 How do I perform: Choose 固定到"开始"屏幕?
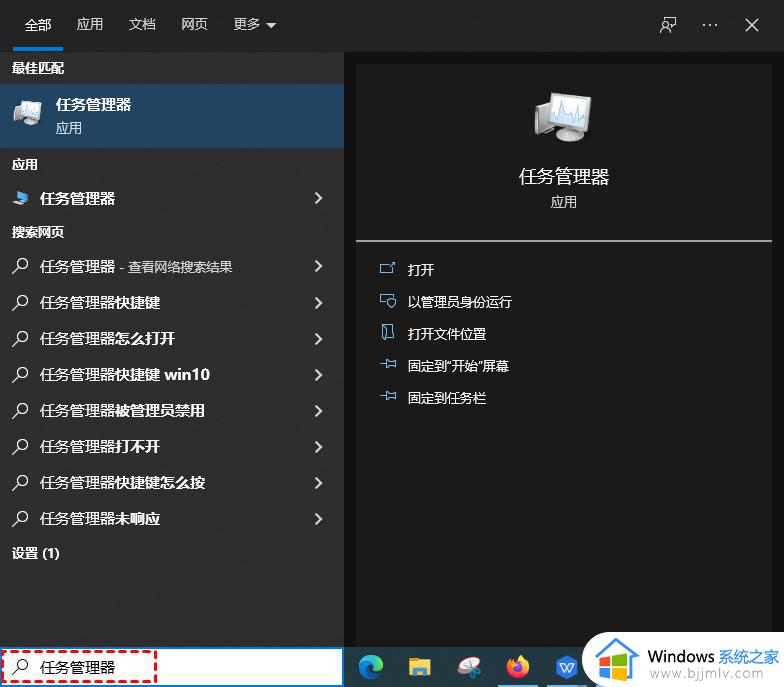pos(458,366)
